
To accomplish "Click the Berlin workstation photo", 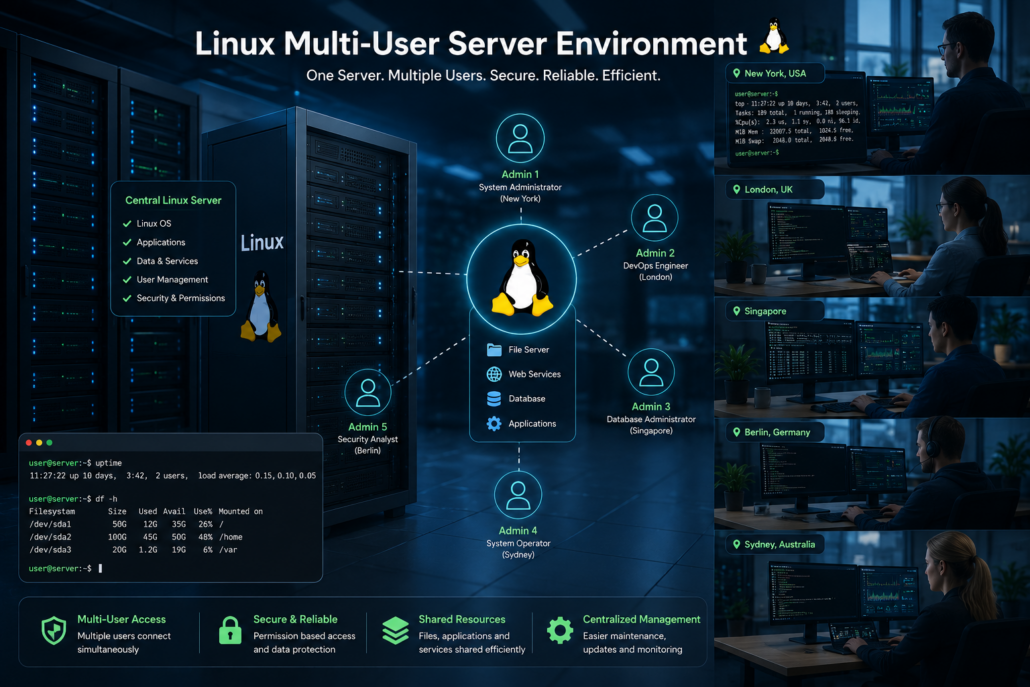I will [x=872, y=474].
